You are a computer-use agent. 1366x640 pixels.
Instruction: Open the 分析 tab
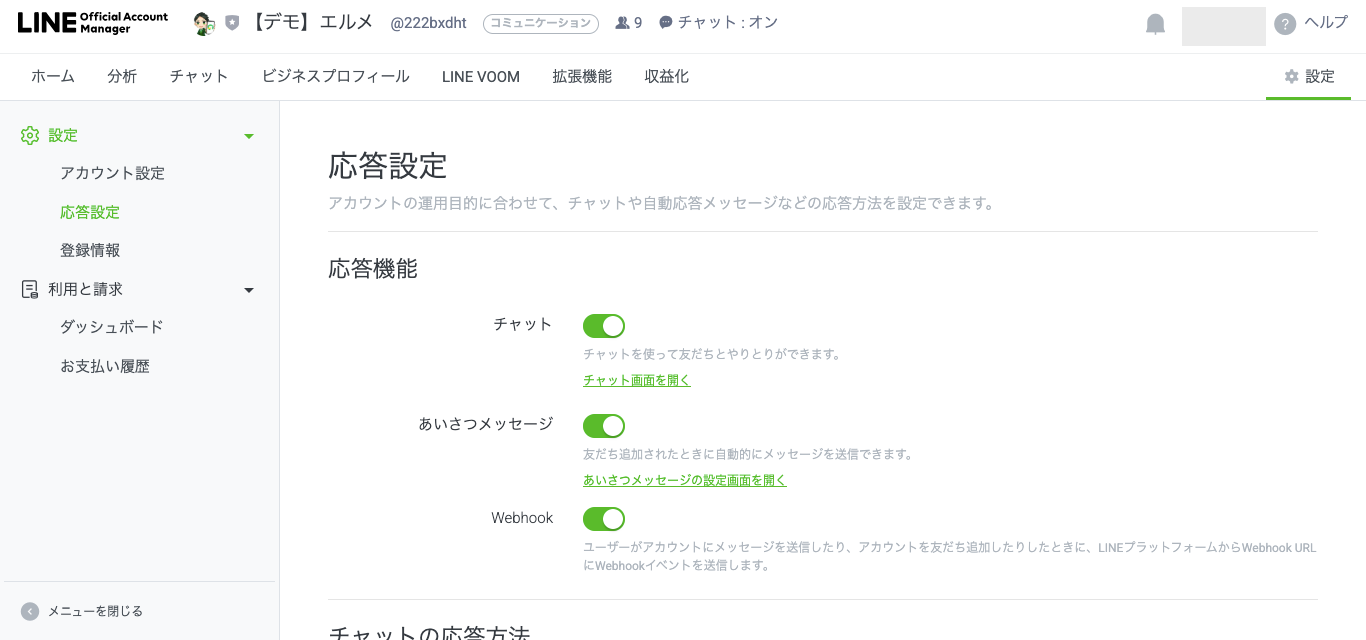point(122,77)
